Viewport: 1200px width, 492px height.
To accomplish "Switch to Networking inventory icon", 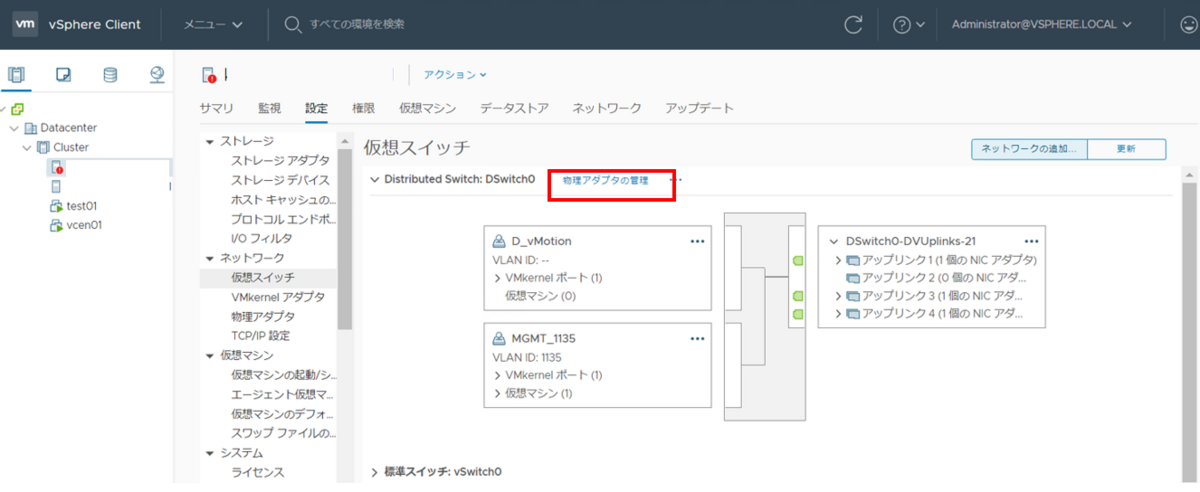I will pyautogui.click(x=157, y=75).
